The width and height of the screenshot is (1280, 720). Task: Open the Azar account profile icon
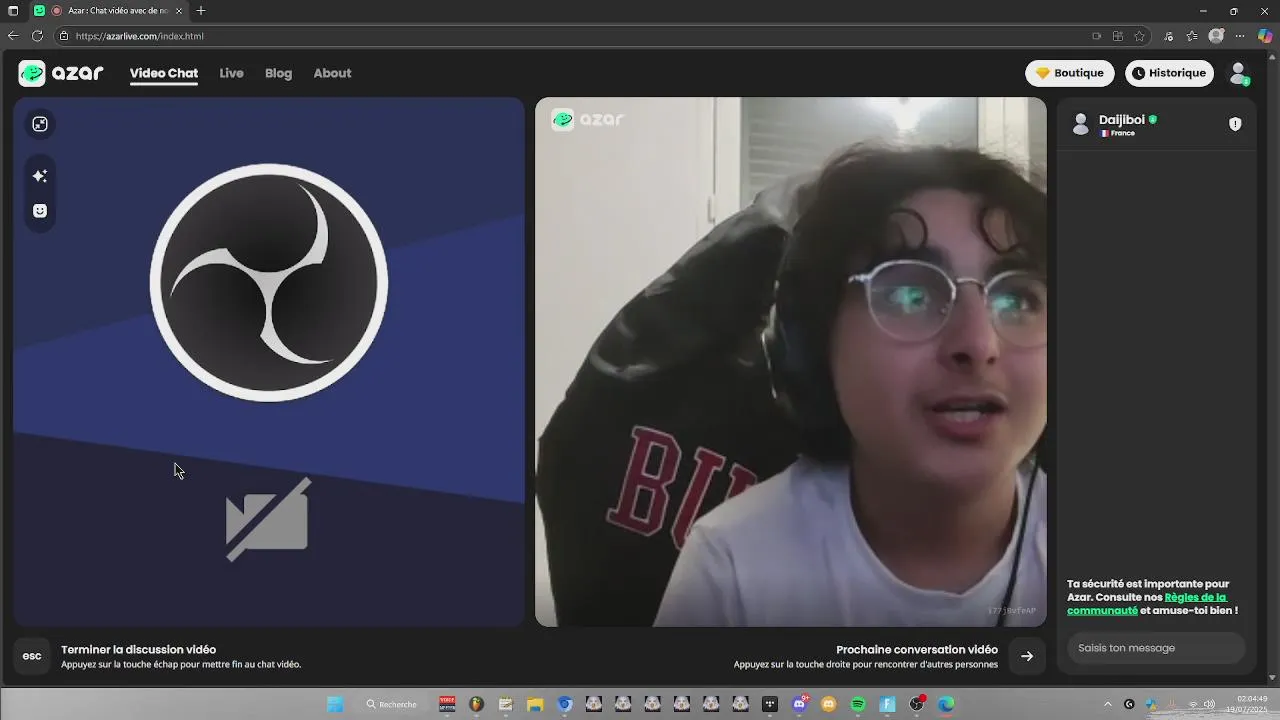point(1239,73)
